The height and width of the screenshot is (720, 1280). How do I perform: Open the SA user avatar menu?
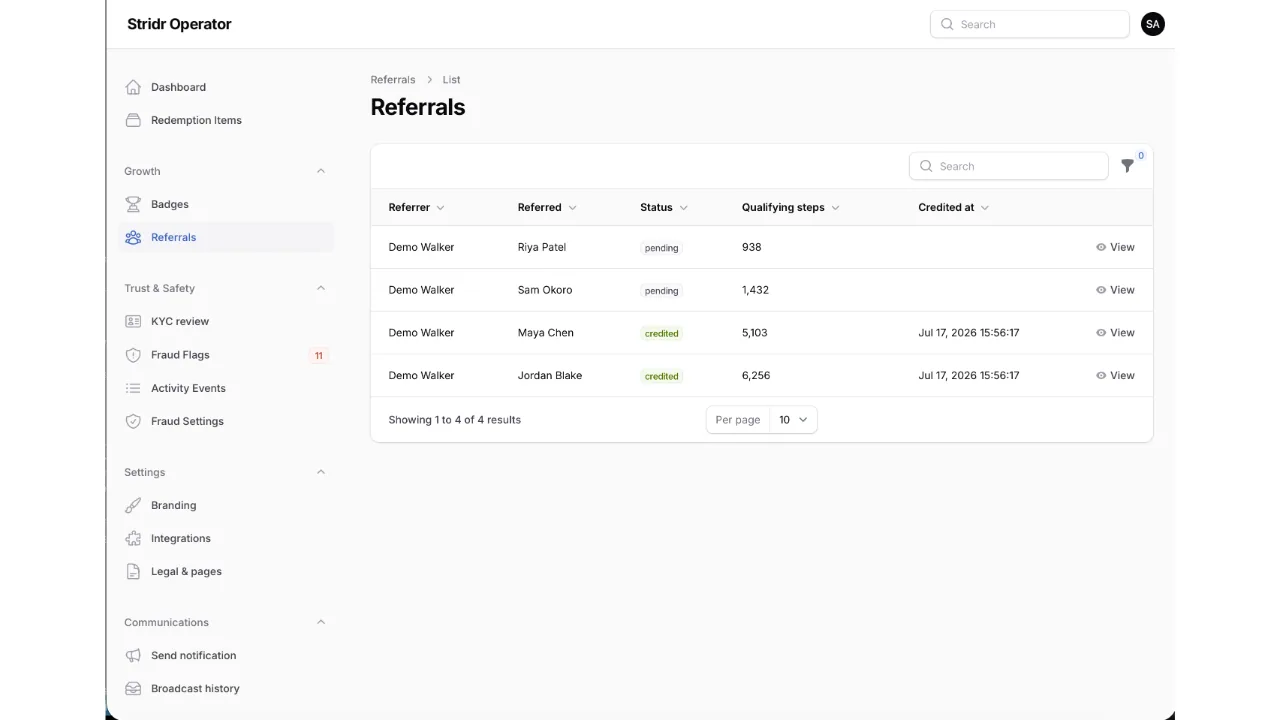point(1153,24)
